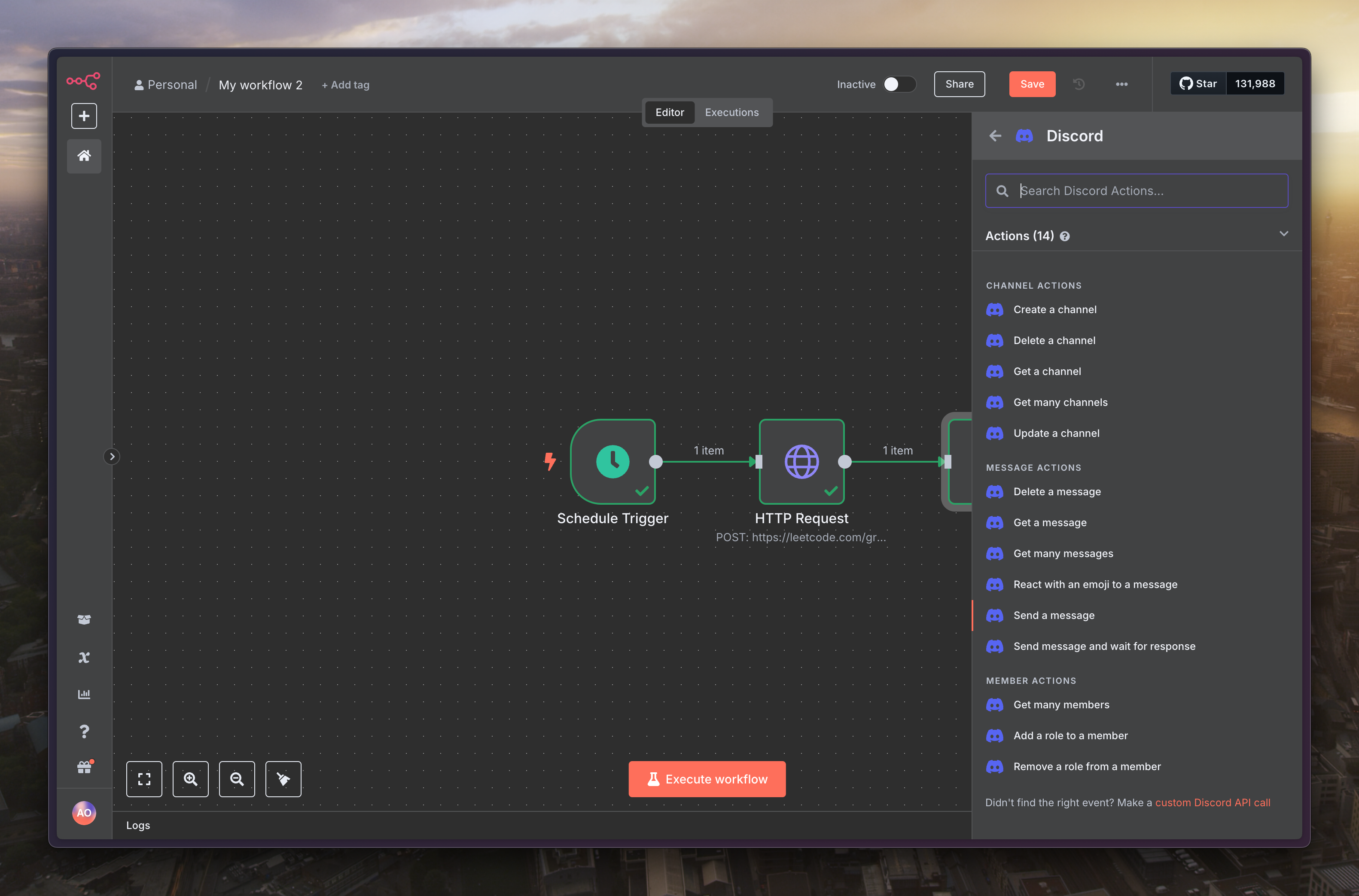Image resolution: width=1359 pixels, height=896 pixels.
Task: Select the HTTP Request node
Action: tap(801, 461)
